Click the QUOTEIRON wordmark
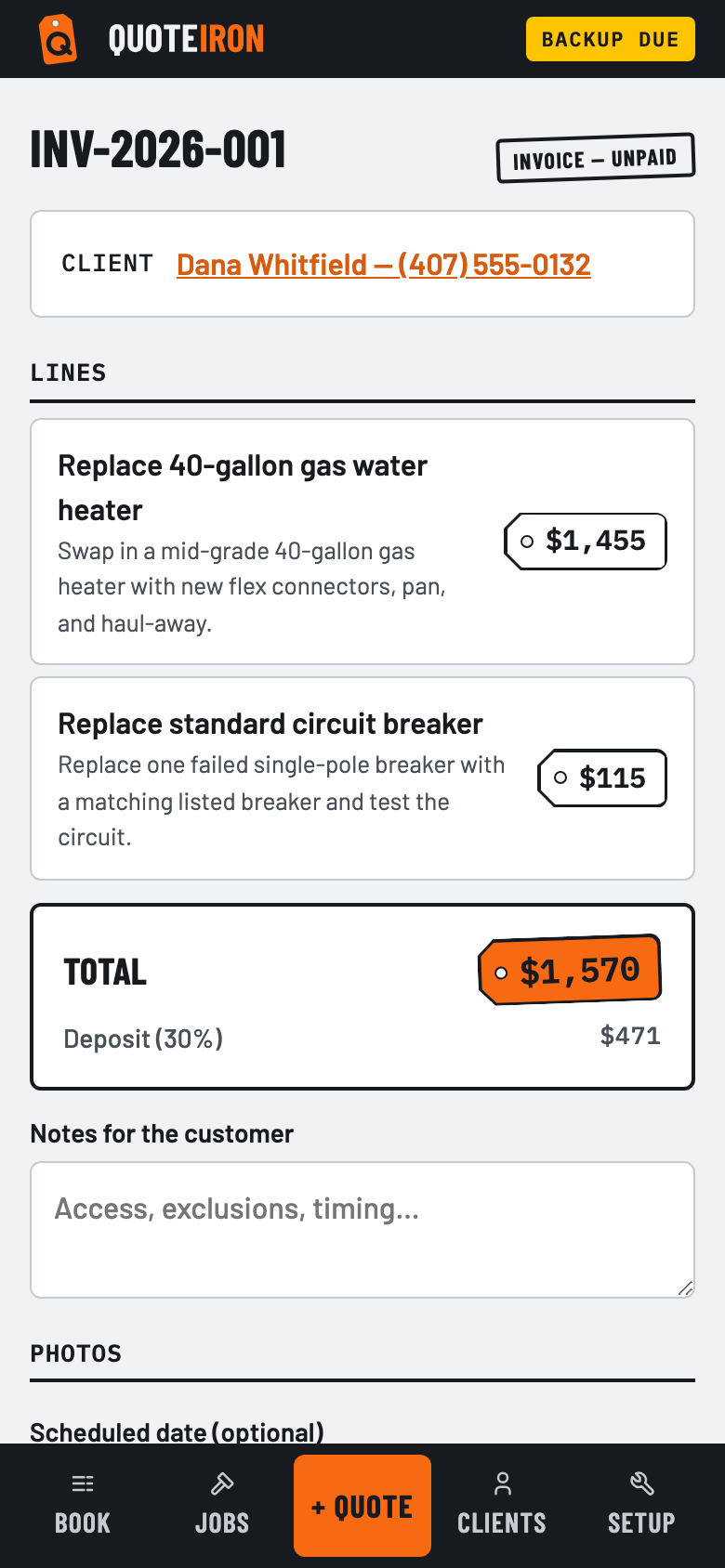 (x=186, y=39)
